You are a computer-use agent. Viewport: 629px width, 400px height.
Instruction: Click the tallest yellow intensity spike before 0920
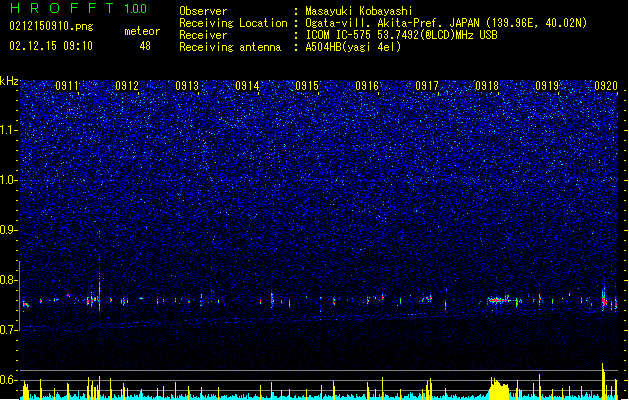click(x=603, y=381)
